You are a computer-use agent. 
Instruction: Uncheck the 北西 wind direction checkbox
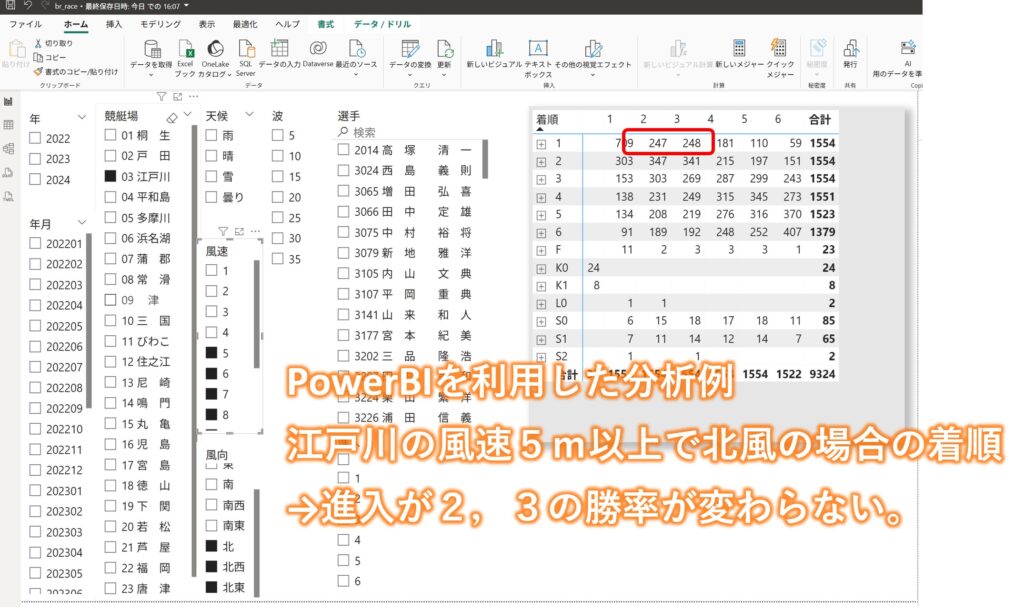[x=211, y=566]
